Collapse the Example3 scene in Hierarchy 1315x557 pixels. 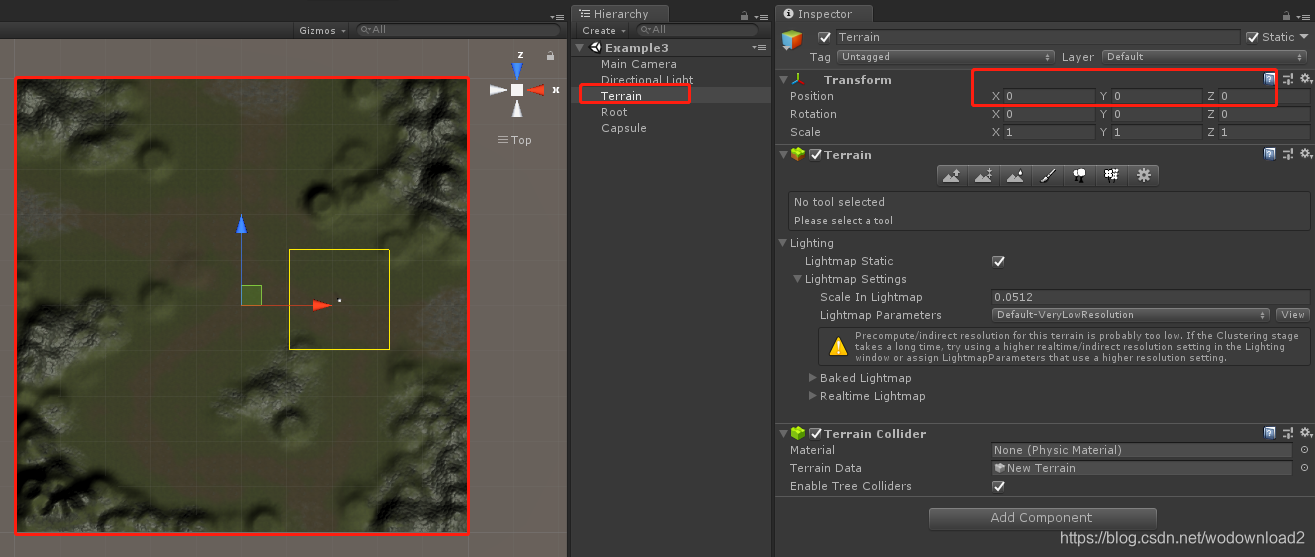(x=580, y=48)
